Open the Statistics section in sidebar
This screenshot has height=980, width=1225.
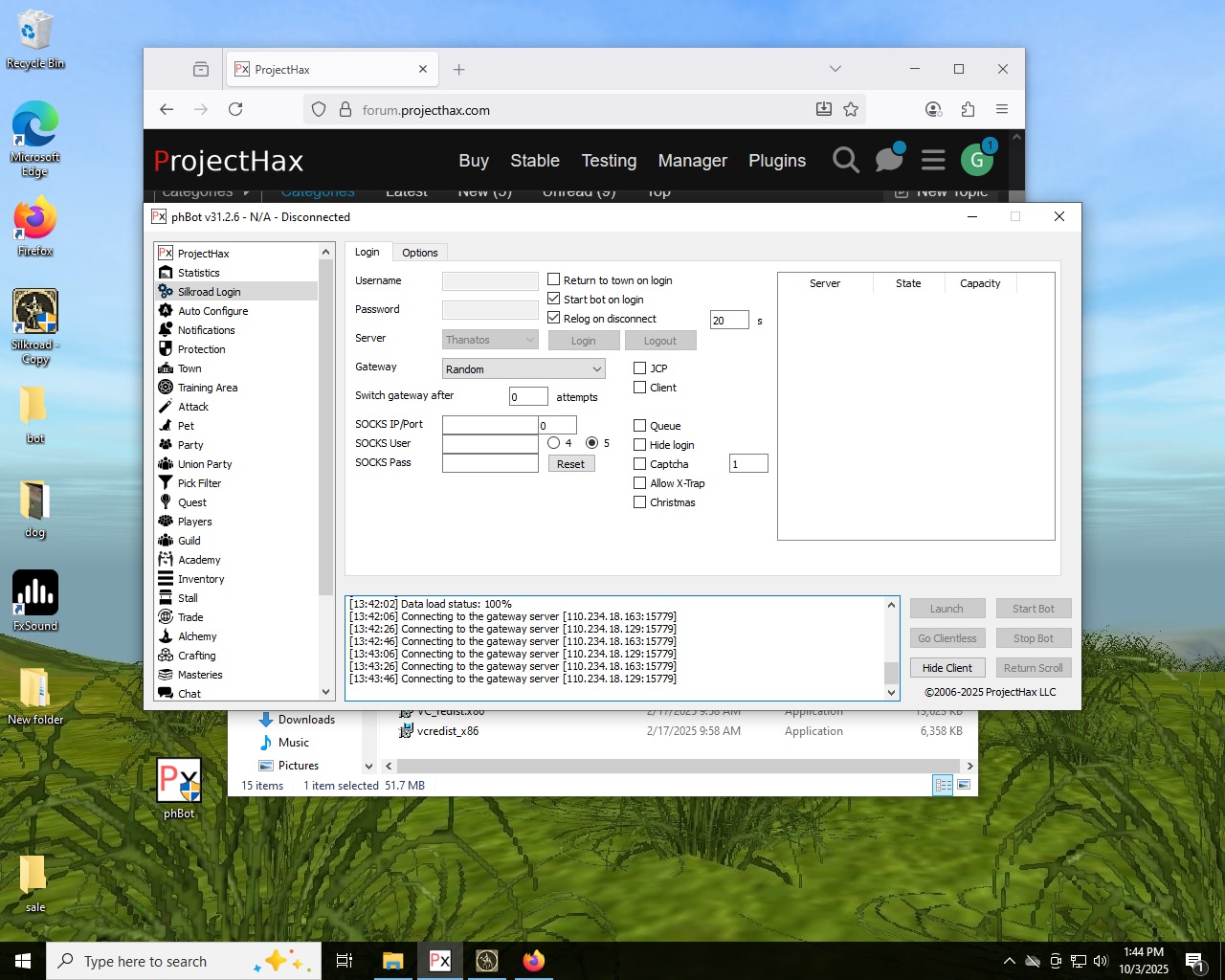(x=198, y=273)
